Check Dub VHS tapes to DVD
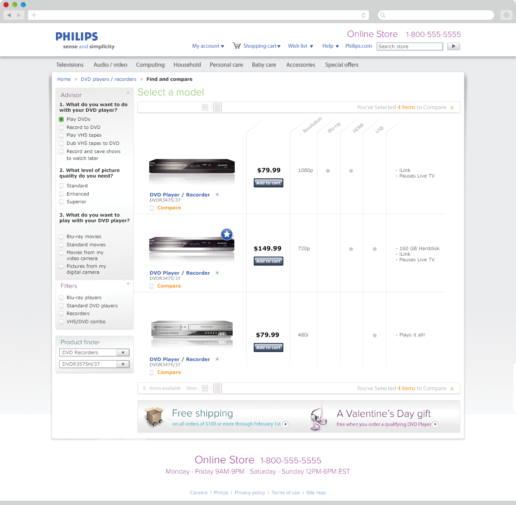Viewport: 516px width, 505px height. pos(61,143)
